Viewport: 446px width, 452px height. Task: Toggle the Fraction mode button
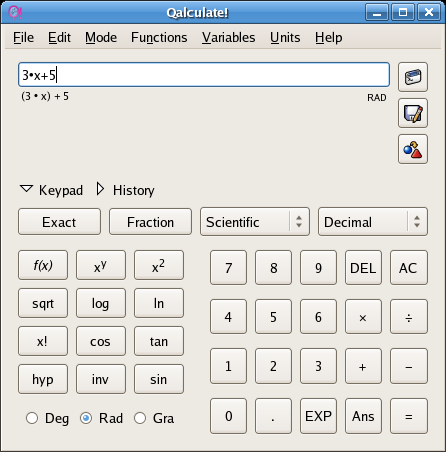coord(150,222)
